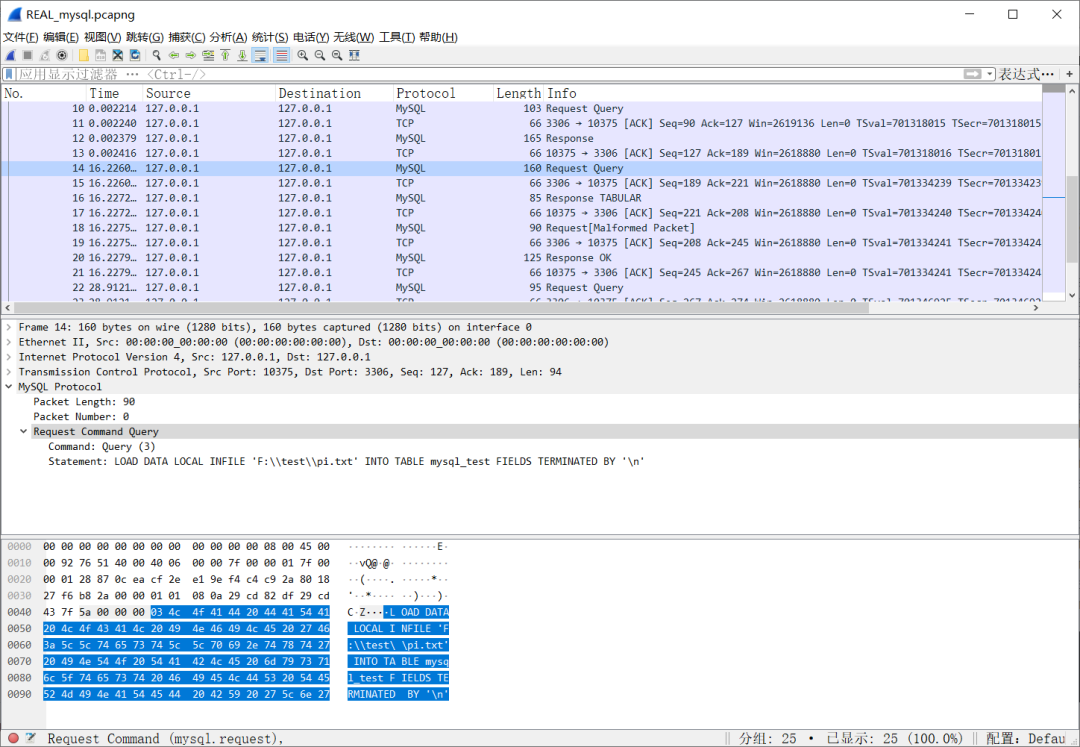Viewport: 1080px width, 747px height.
Task: Open the 文件(F) menu
Action: 21,37
